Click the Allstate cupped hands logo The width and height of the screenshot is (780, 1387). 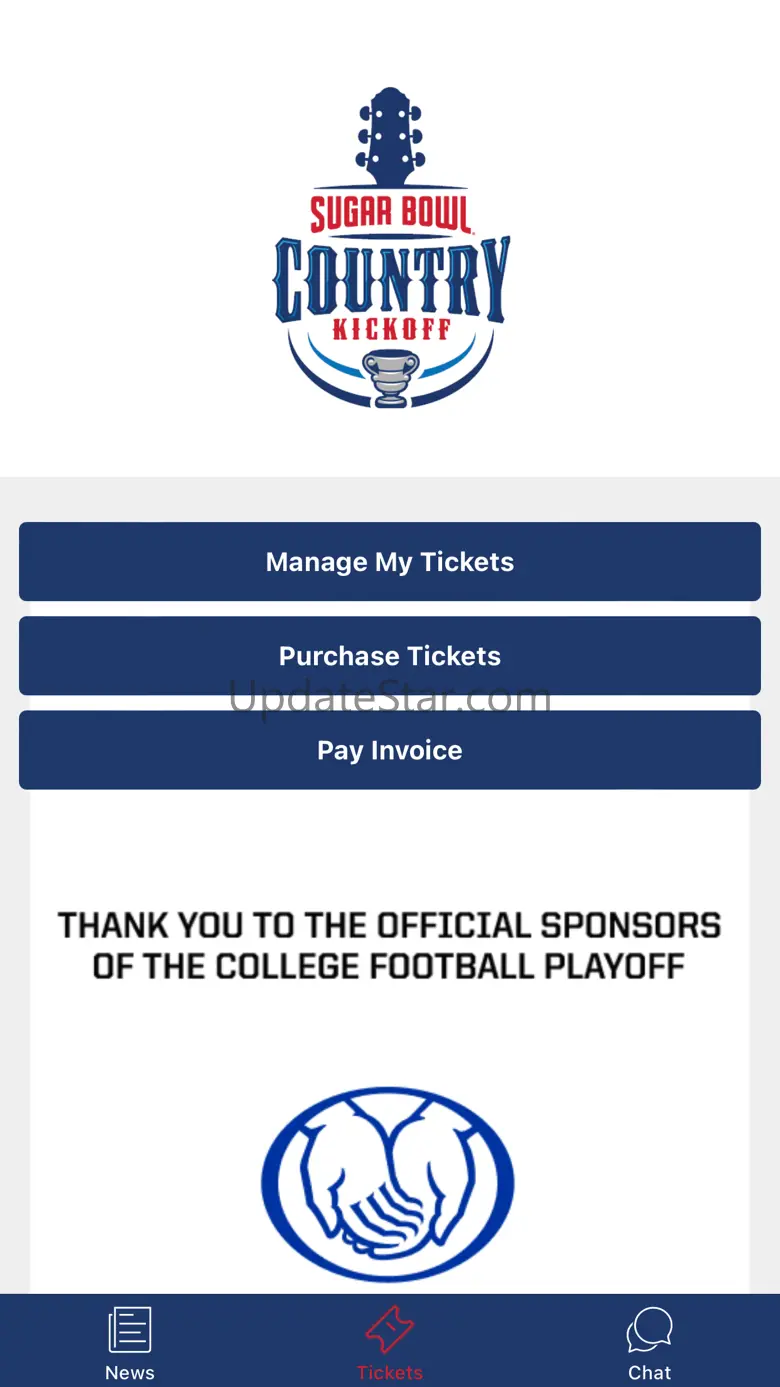[x=388, y=1184]
